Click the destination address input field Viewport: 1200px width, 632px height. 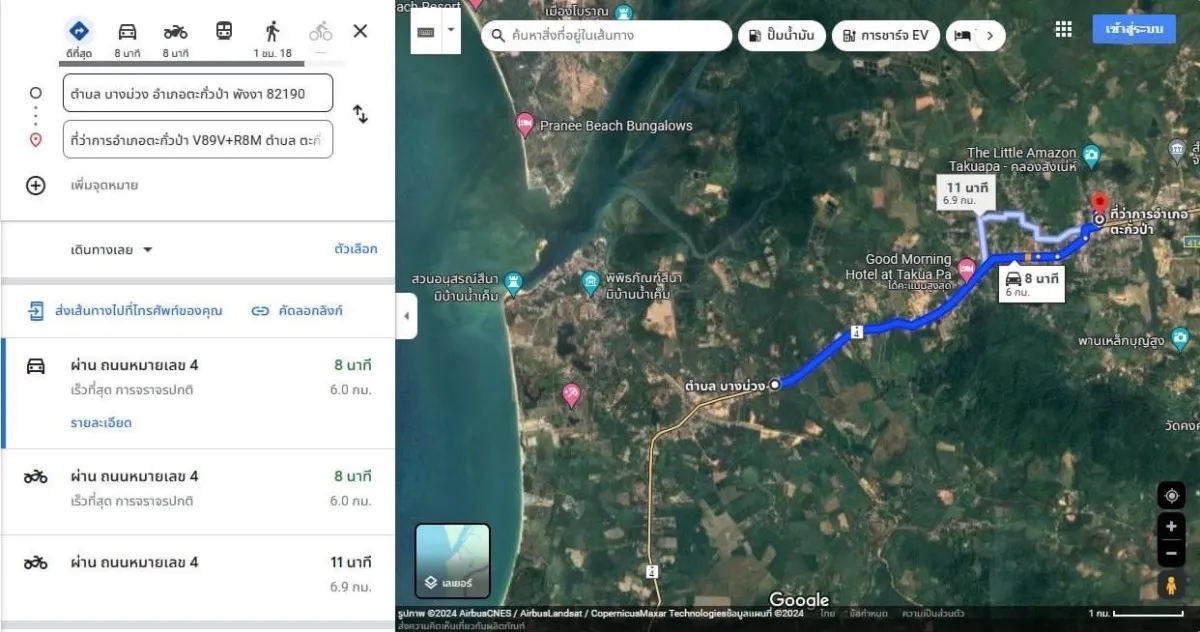coord(197,140)
